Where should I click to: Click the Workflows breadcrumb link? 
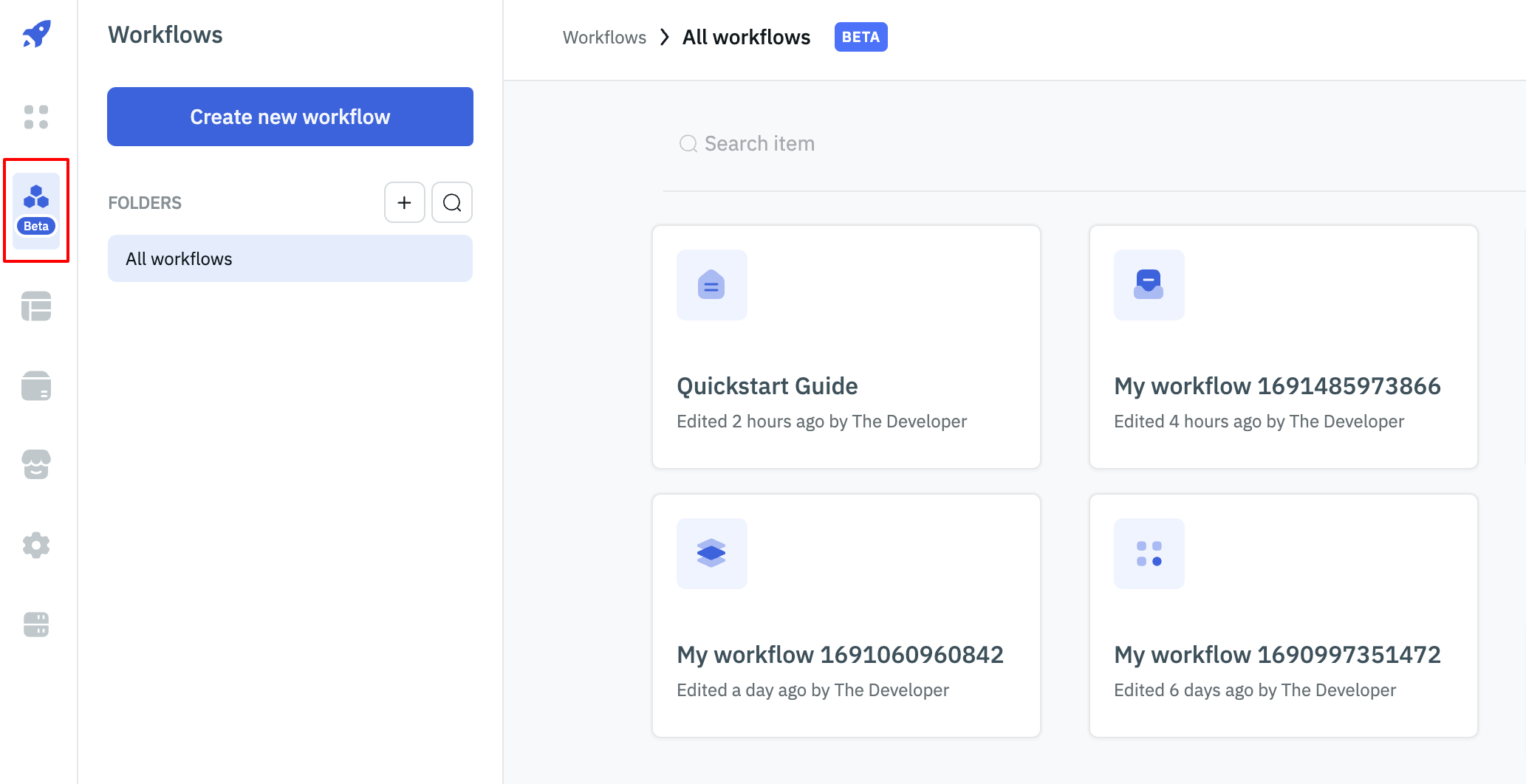(x=603, y=38)
